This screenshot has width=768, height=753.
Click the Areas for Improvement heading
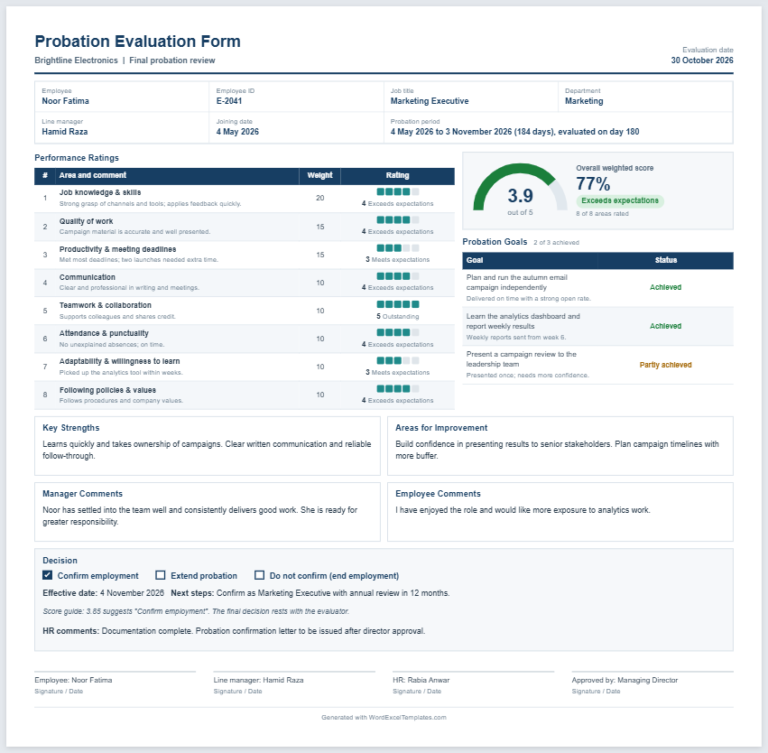tap(441, 428)
